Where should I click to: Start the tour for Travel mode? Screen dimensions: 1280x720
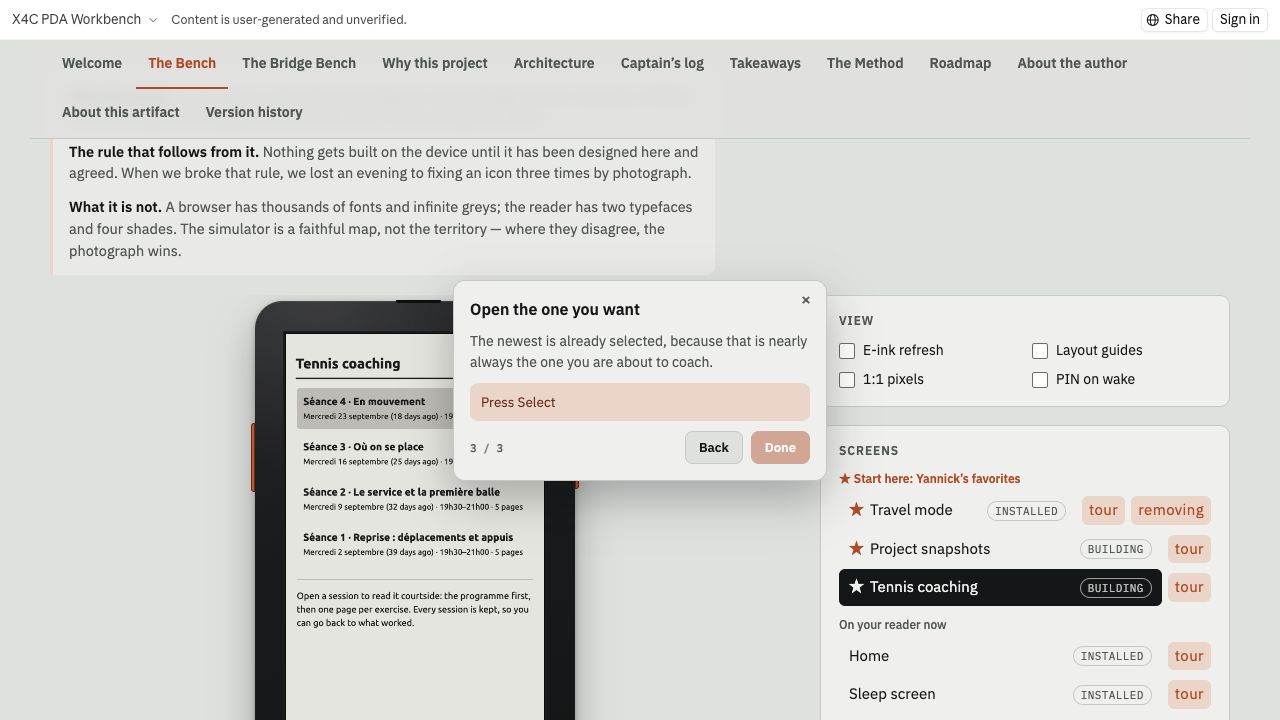coord(1103,510)
